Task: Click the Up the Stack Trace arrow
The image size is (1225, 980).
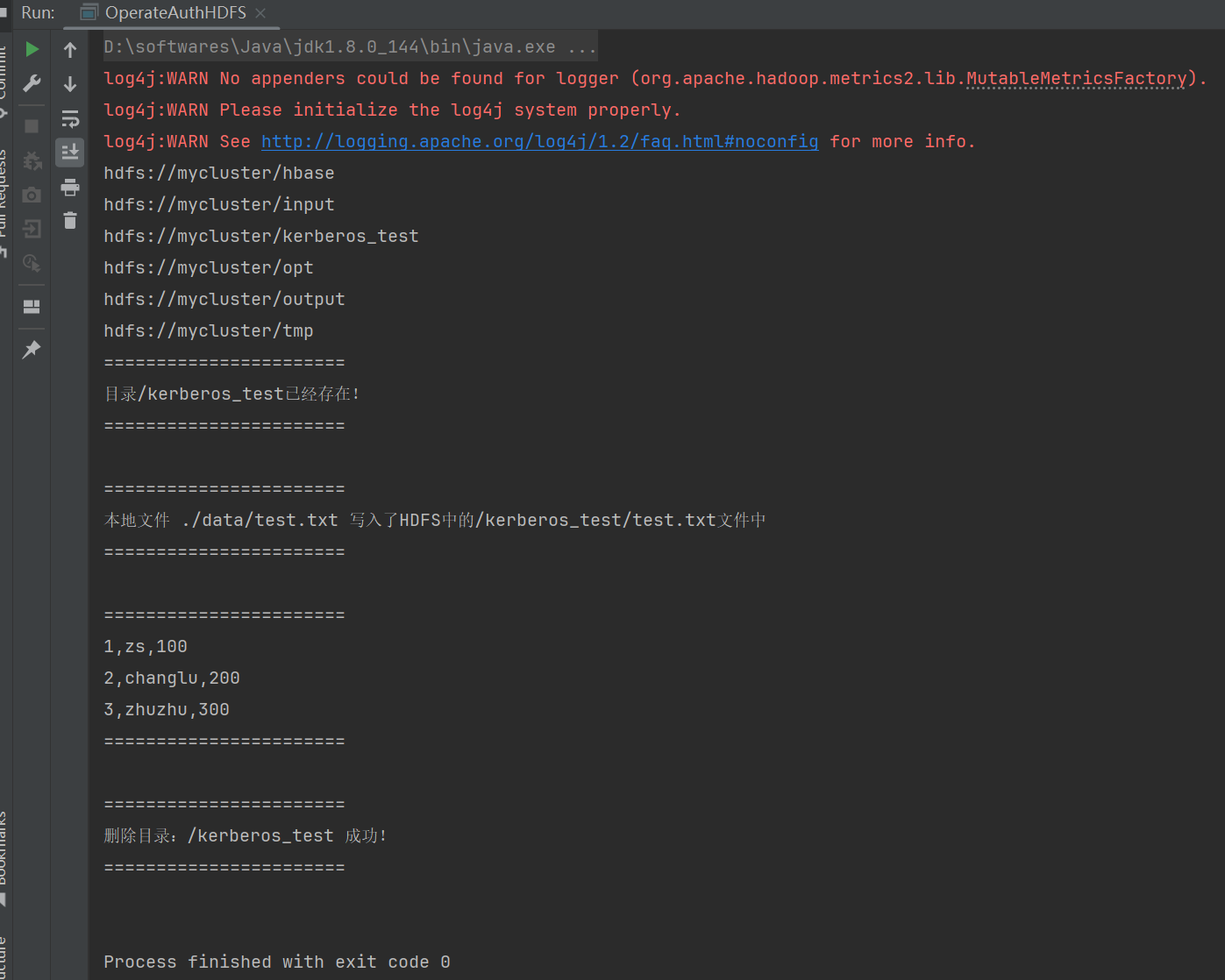Action: (x=70, y=50)
